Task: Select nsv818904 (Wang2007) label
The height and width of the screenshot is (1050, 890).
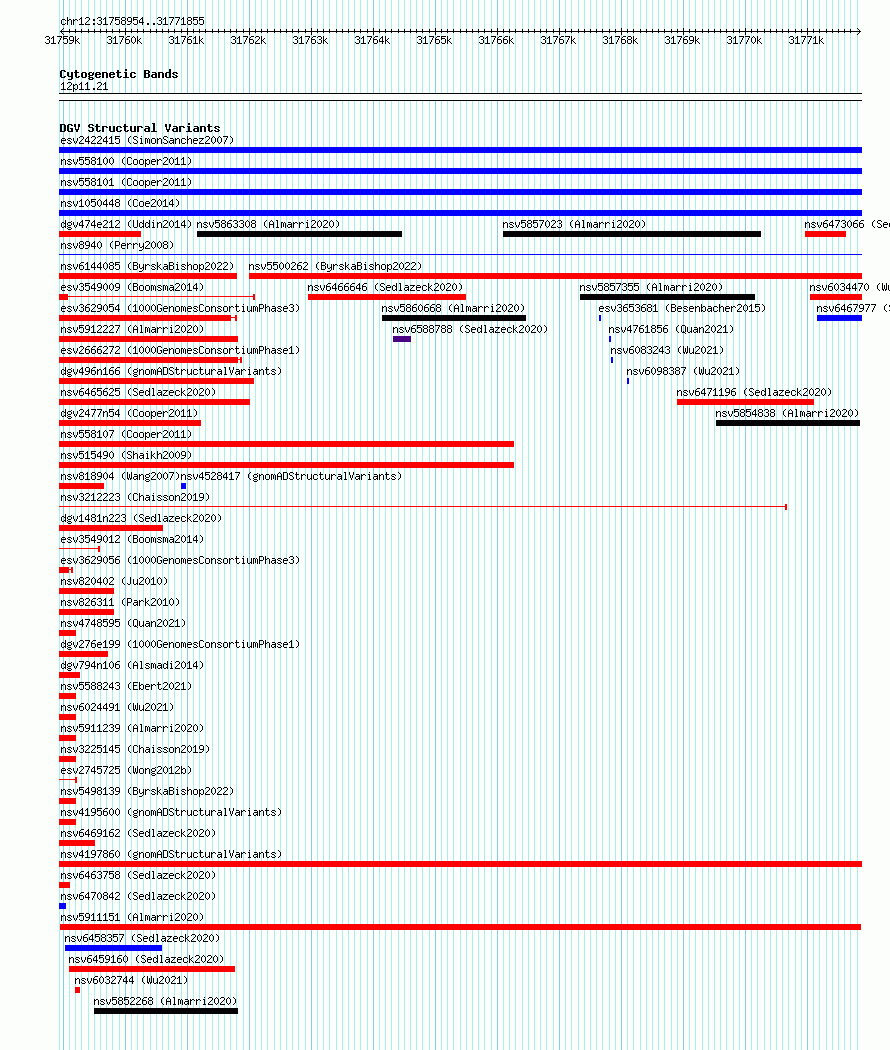Action: coord(120,476)
